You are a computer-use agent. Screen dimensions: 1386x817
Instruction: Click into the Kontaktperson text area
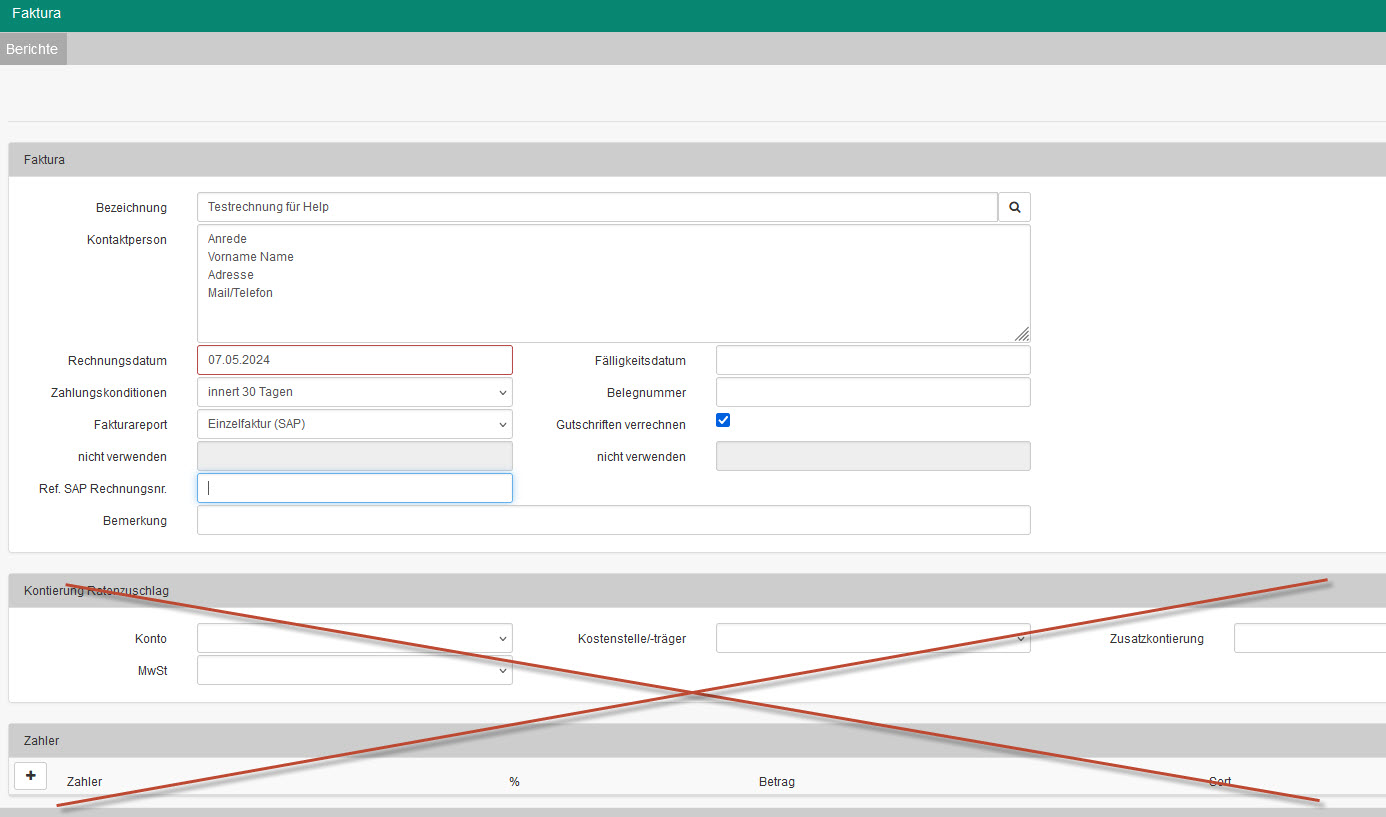[614, 284]
